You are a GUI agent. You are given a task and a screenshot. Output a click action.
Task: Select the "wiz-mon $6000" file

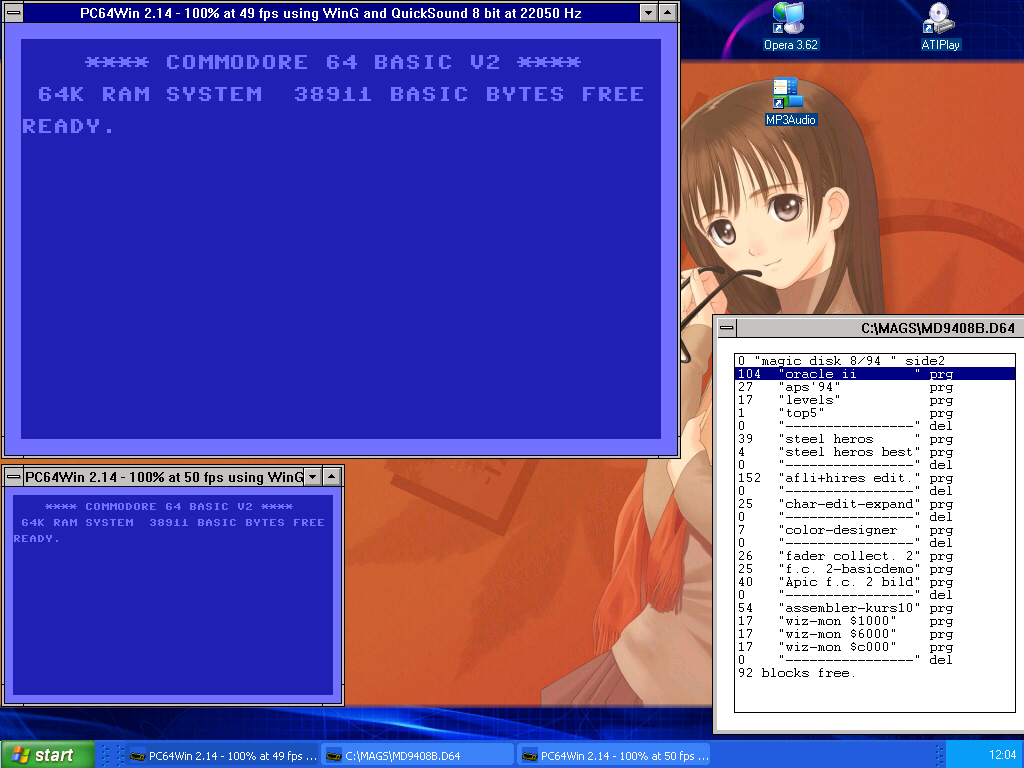875,634
